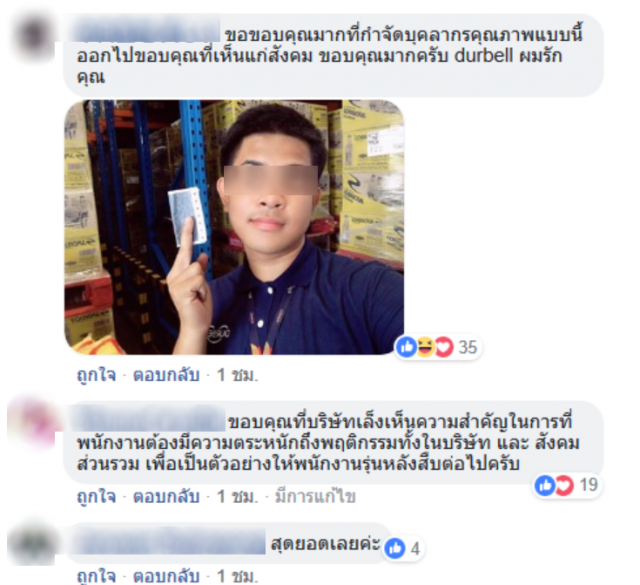Open the blurred name of first commenter
This screenshot has height=585, width=640.
pyautogui.click(x=147, y=33)
